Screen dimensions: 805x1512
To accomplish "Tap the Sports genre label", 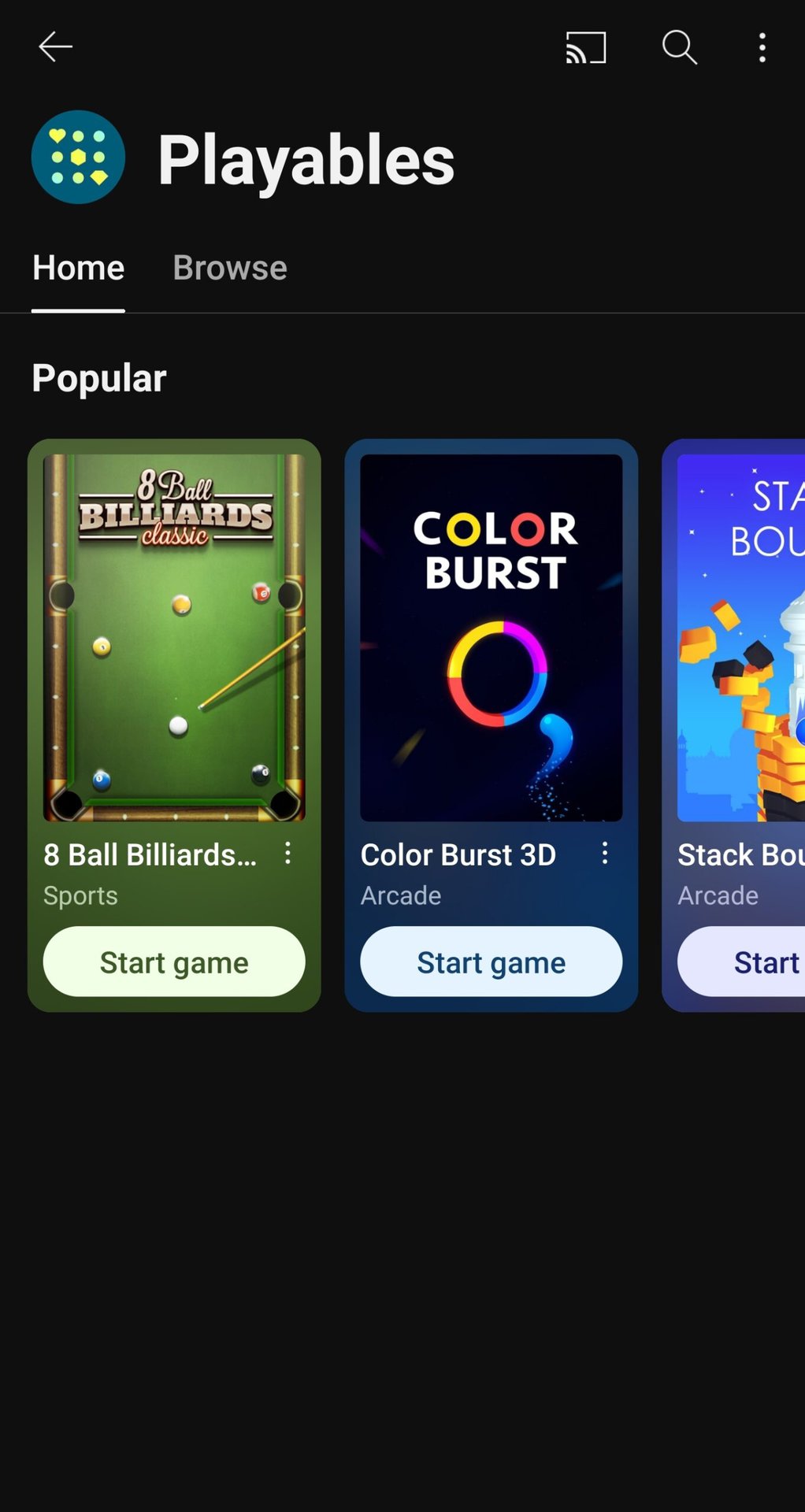I will coord(80,896).
